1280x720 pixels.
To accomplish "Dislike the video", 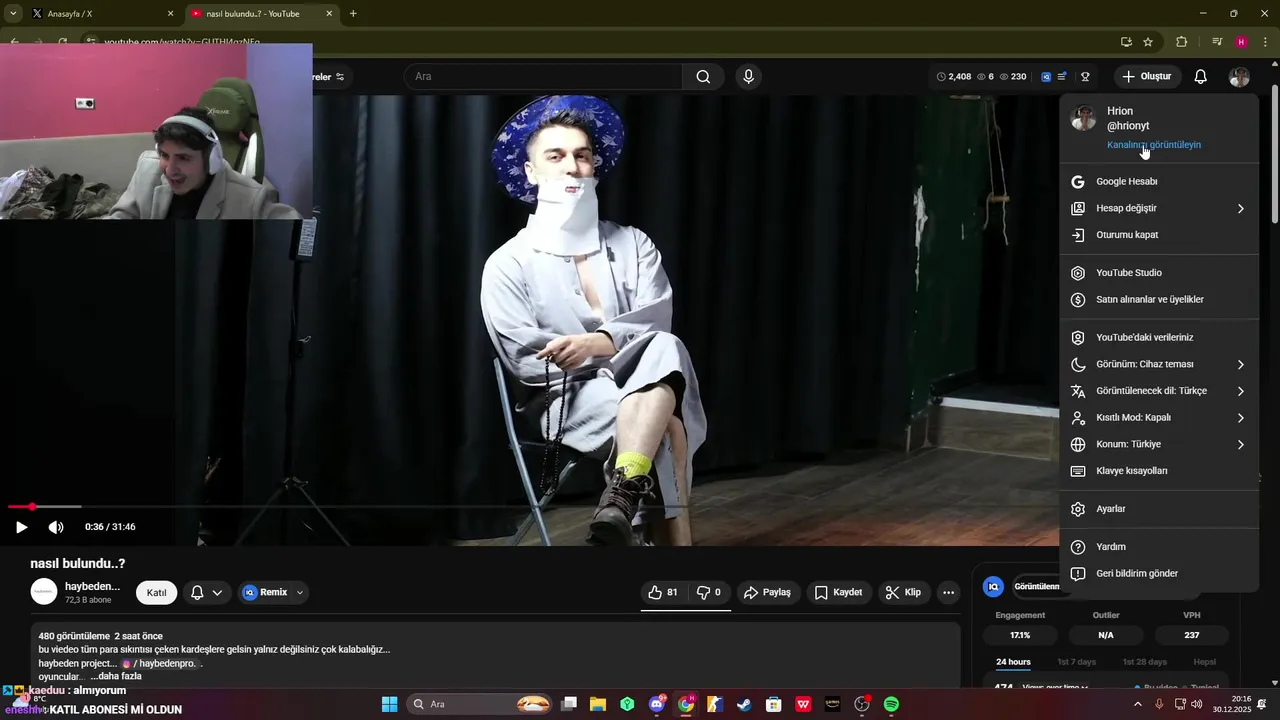I will (709, 593).
